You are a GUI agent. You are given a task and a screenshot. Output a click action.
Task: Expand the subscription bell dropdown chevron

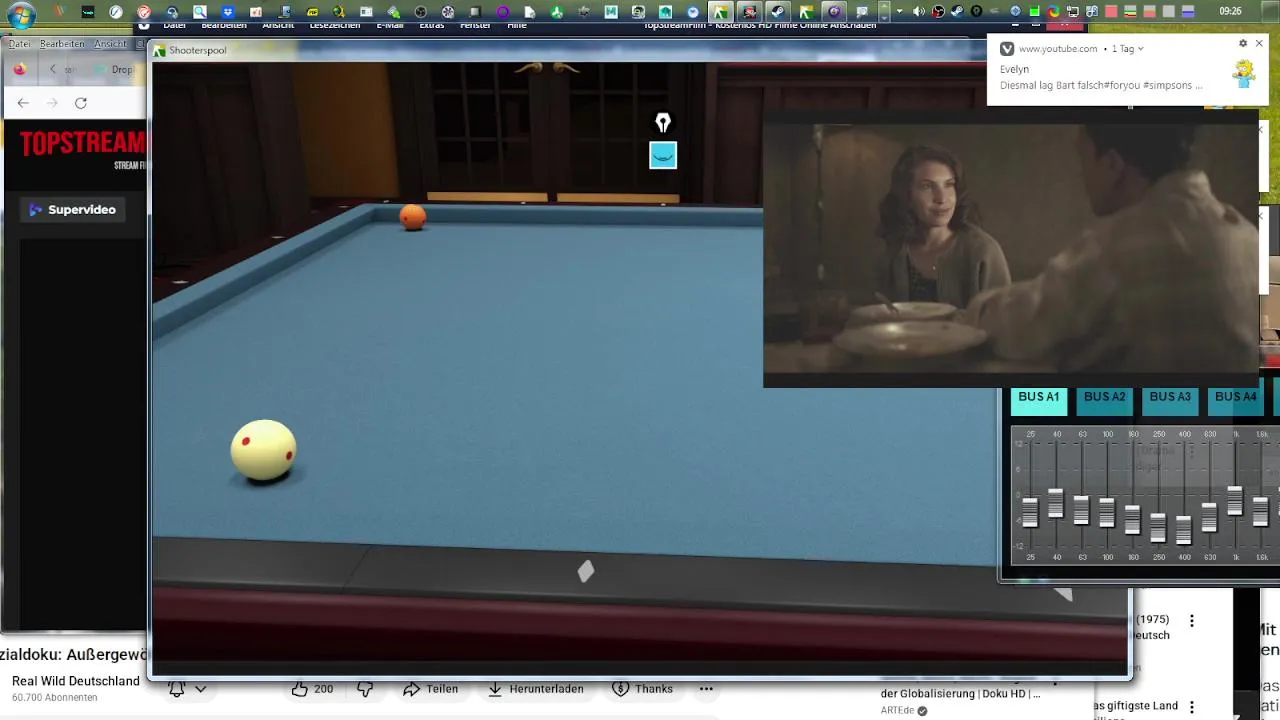click(201, 689)
